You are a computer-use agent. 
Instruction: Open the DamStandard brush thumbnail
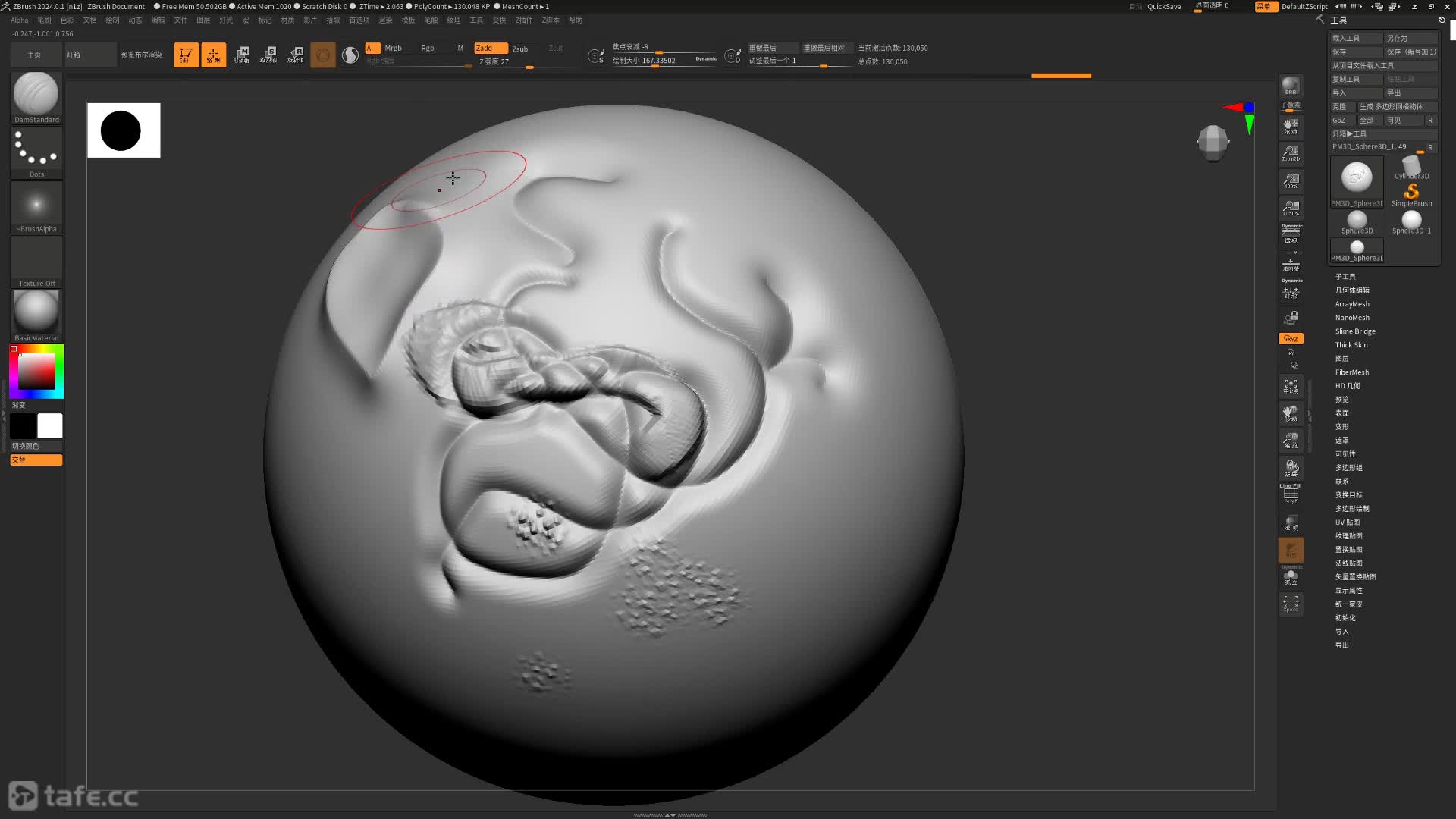point(36,94)
